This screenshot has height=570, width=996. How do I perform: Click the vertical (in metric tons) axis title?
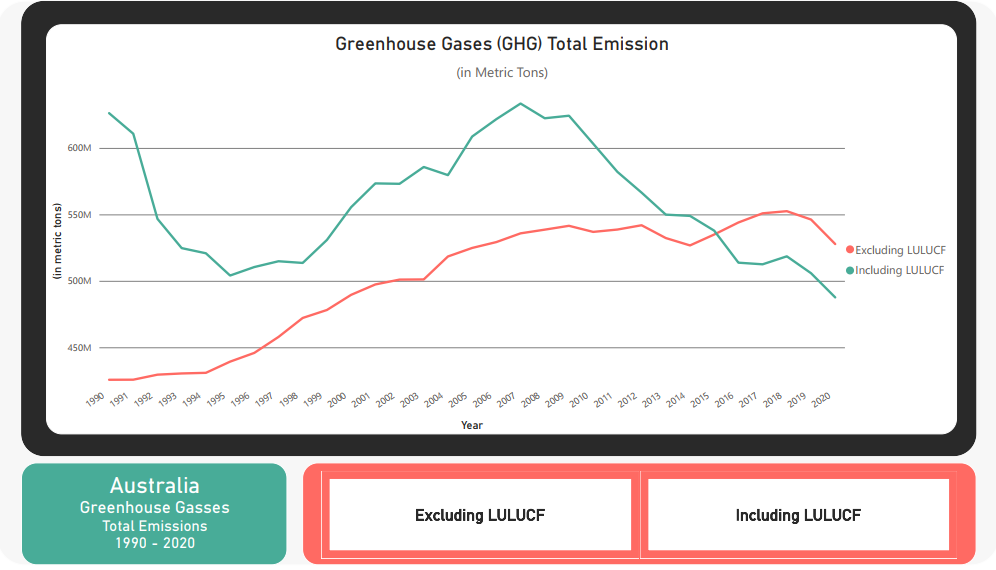[58, 241]
